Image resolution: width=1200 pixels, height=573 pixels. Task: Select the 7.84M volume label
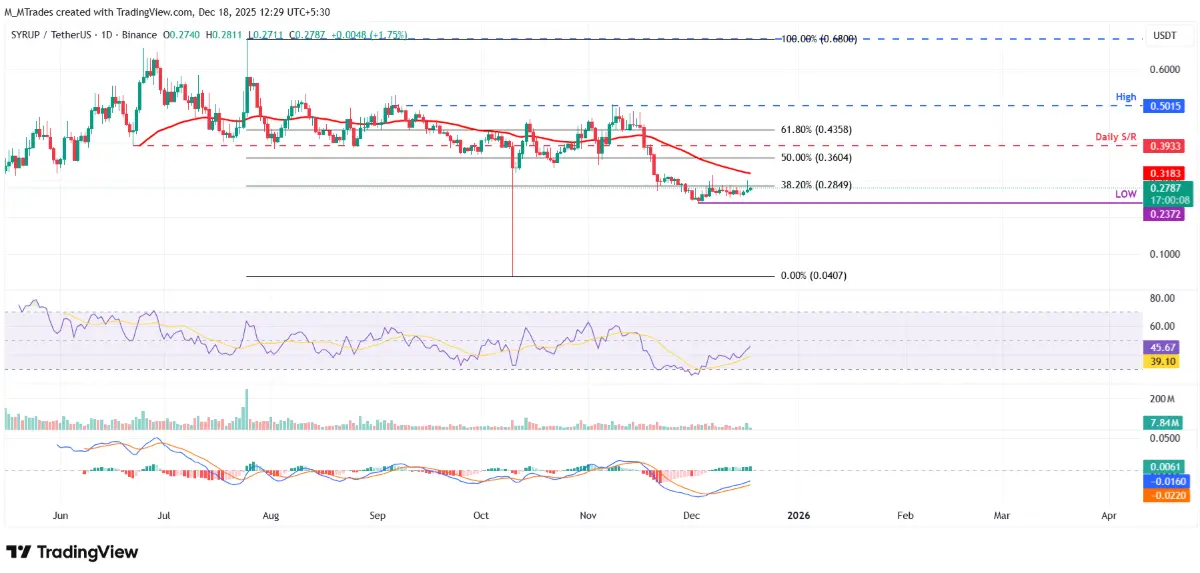point(1163,423)
